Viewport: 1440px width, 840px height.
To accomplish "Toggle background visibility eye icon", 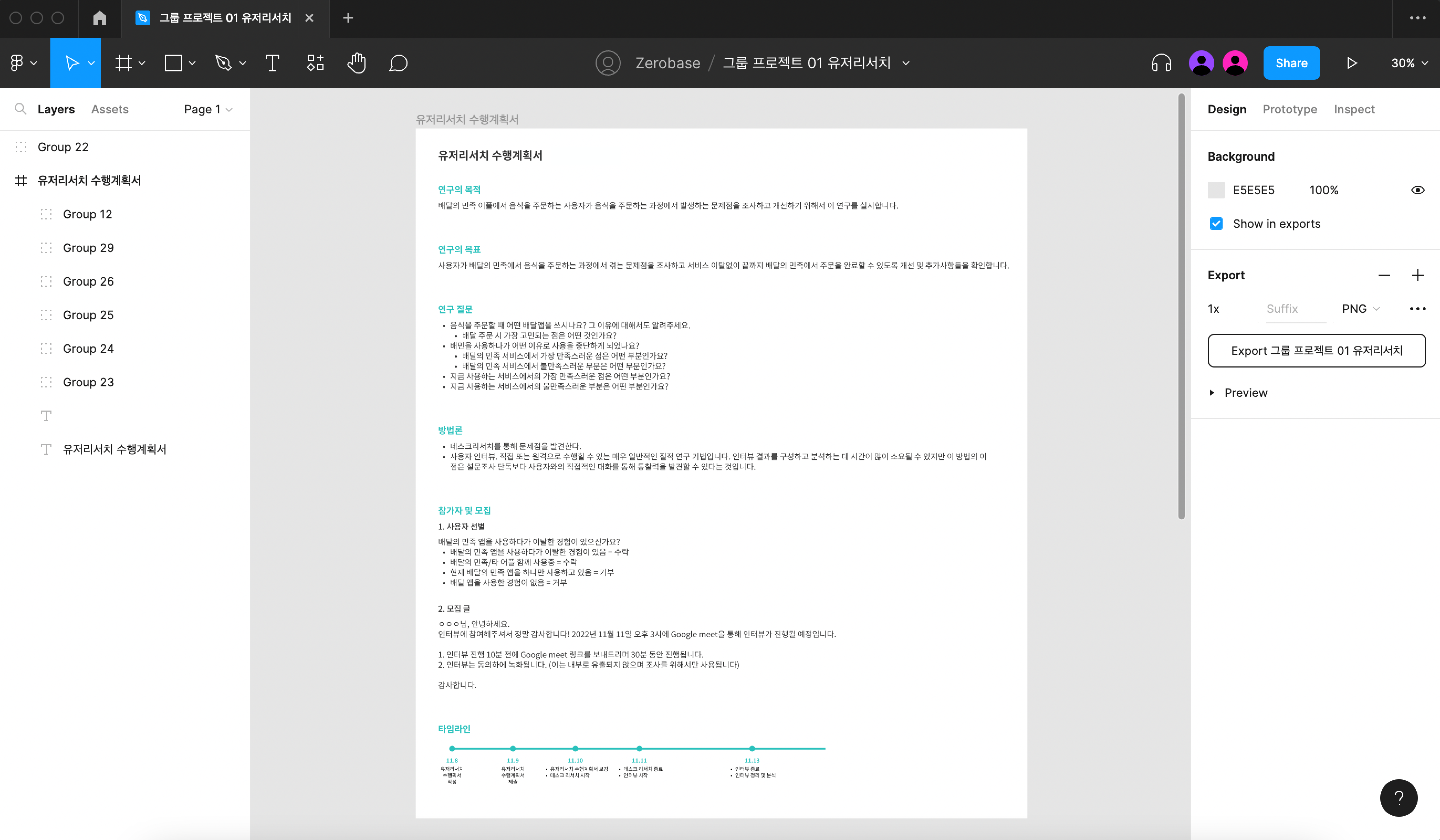I will (x=1418, y=190).
